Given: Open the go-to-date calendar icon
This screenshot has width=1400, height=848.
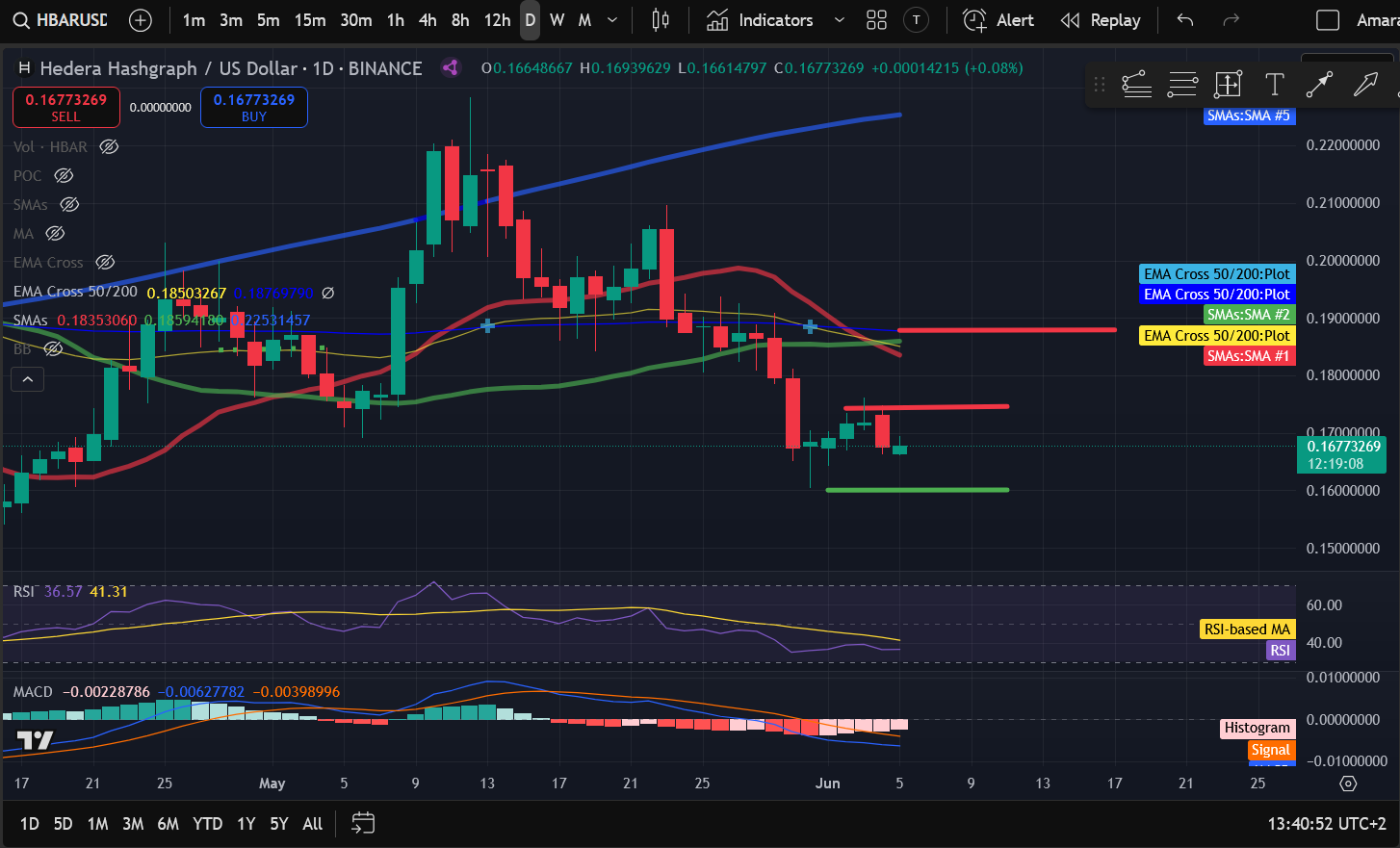Looking at the screenshot, I should [x=362, y=823].
